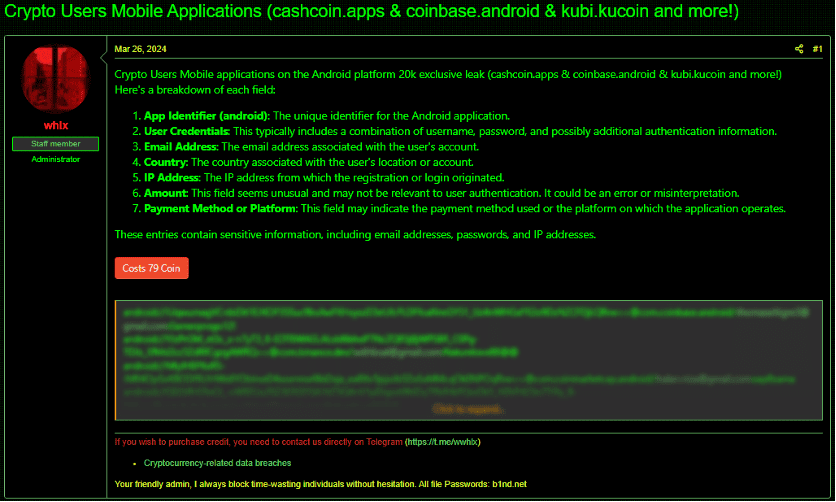Click 'These entries contain sensitive information' sentence
The height and width of the screenshot is (502, 836).
click(355, 234)
